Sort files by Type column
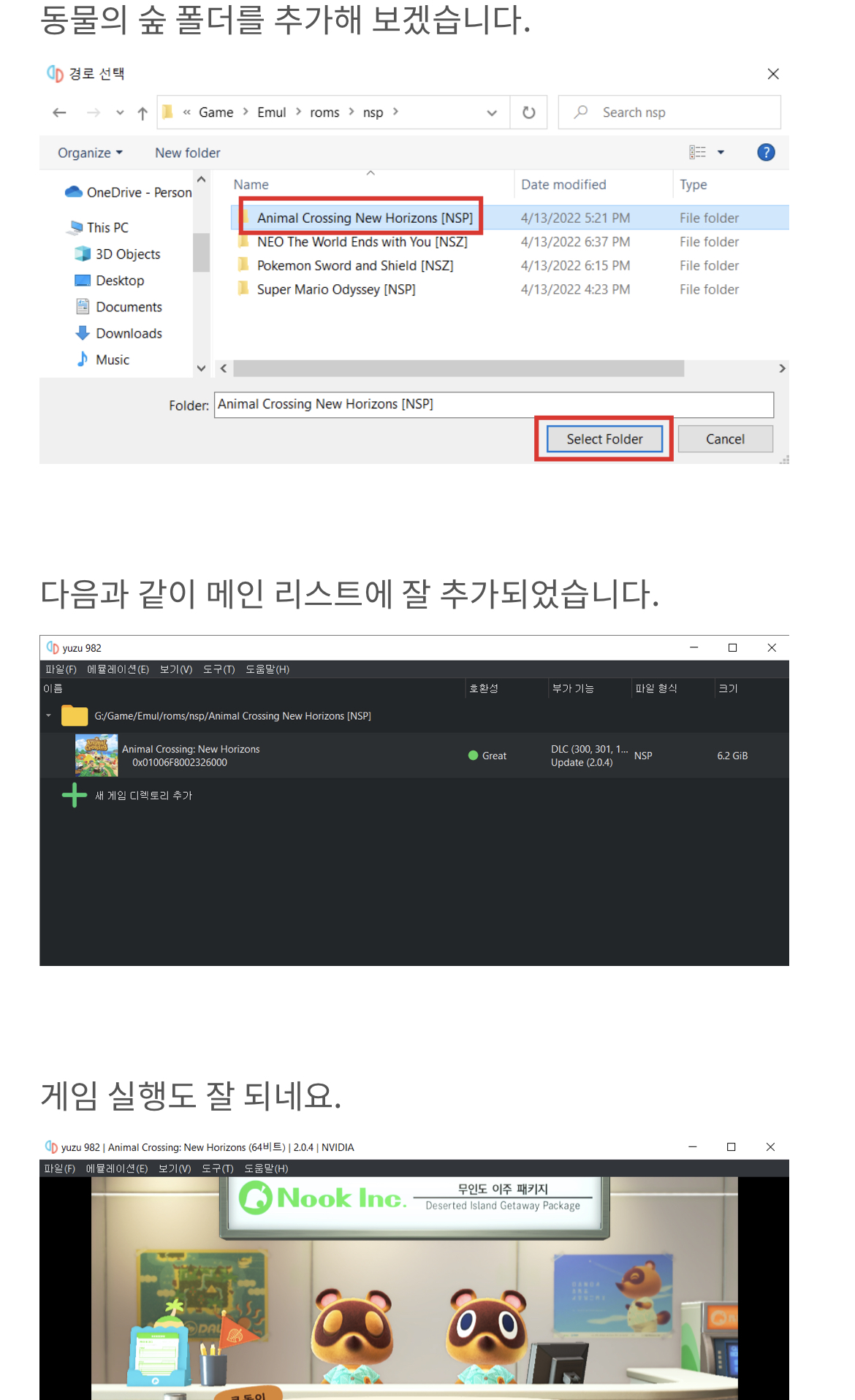This screenshot has width=855, height=1400. 693,185
